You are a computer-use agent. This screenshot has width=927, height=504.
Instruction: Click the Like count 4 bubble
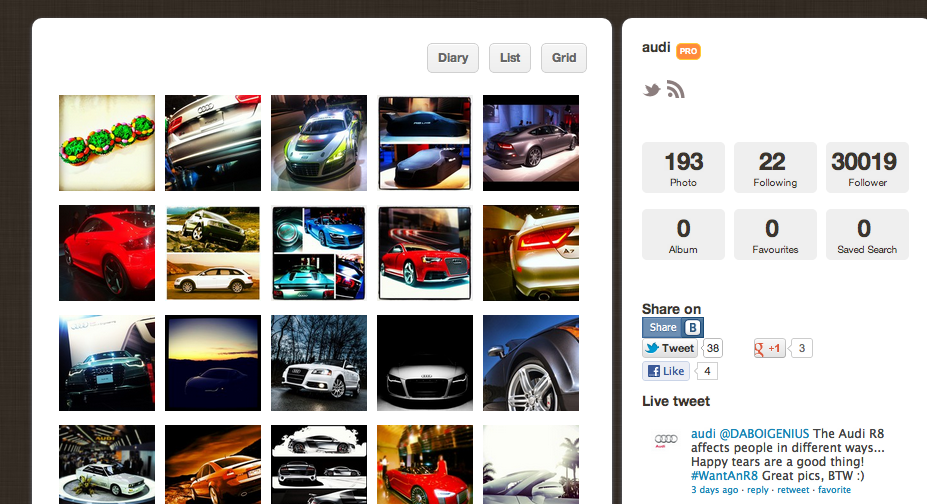point(707,371)
